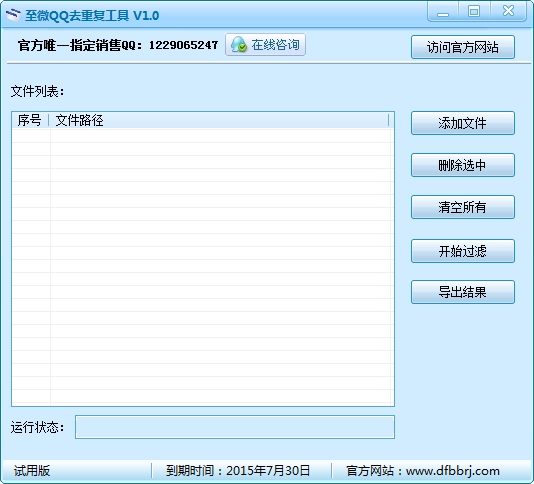Viewport: 534px width, 484px height.
Task: Click the first empty row of file list
Action: pos(202,136)
